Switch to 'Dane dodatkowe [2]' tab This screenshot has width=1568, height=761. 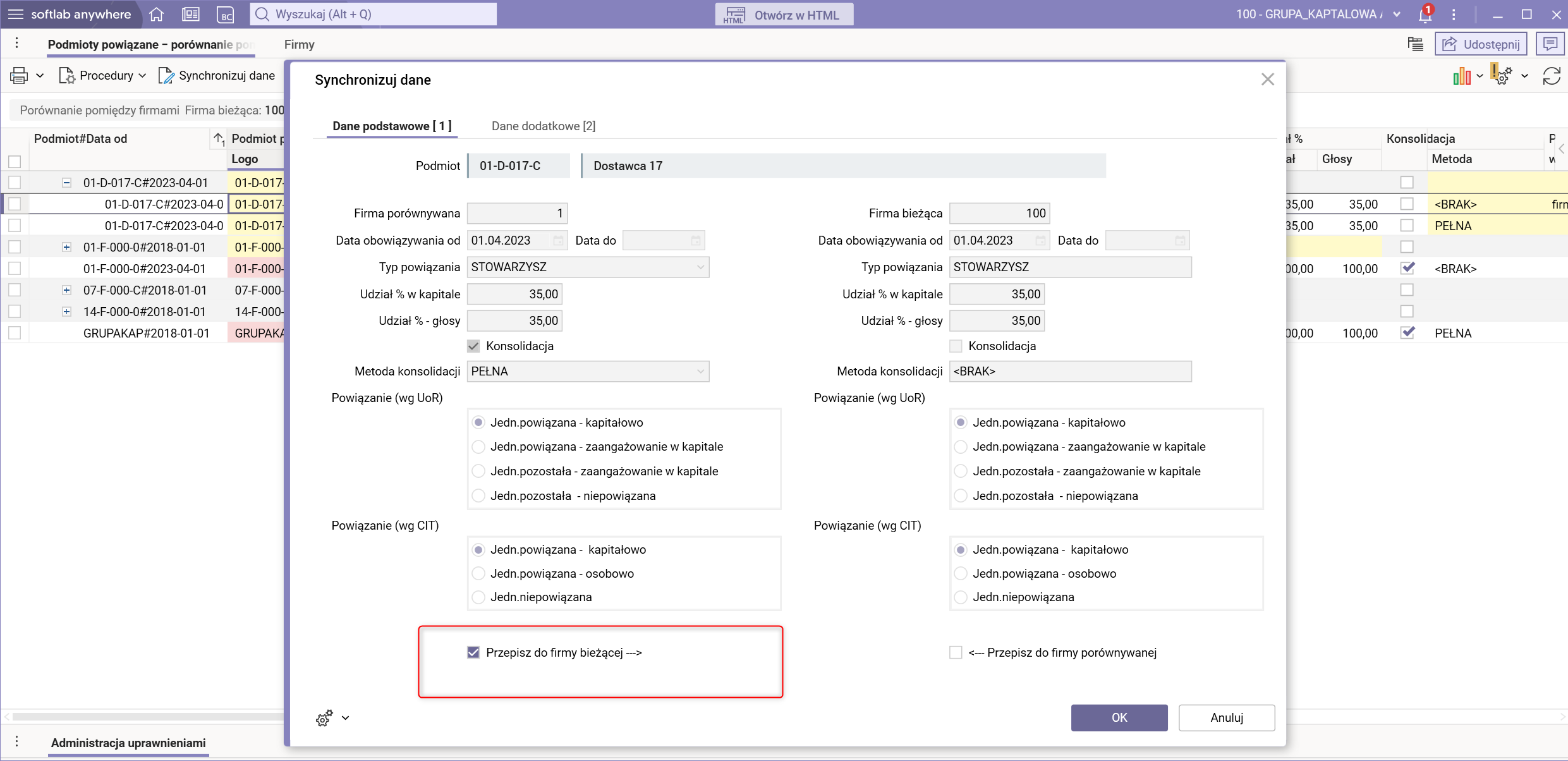(543, 126)
